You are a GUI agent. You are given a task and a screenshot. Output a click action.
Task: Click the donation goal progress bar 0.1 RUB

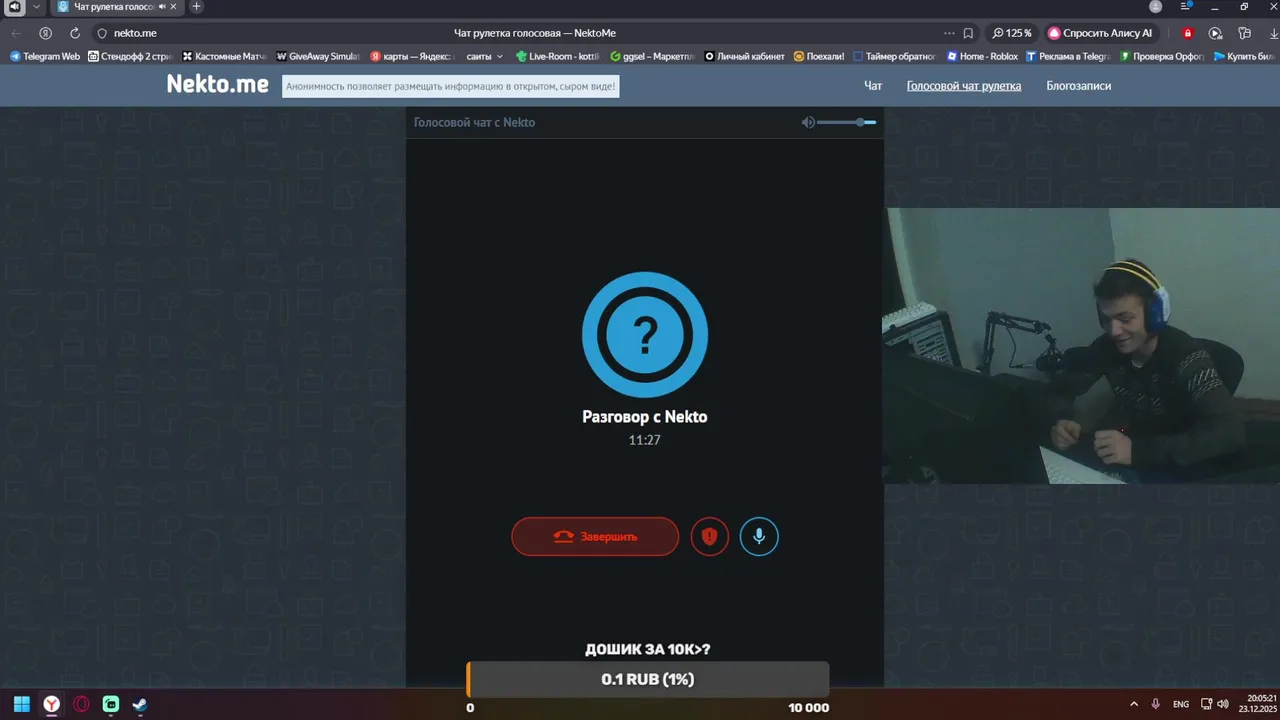pyautogui.click(x=648, y=680)
